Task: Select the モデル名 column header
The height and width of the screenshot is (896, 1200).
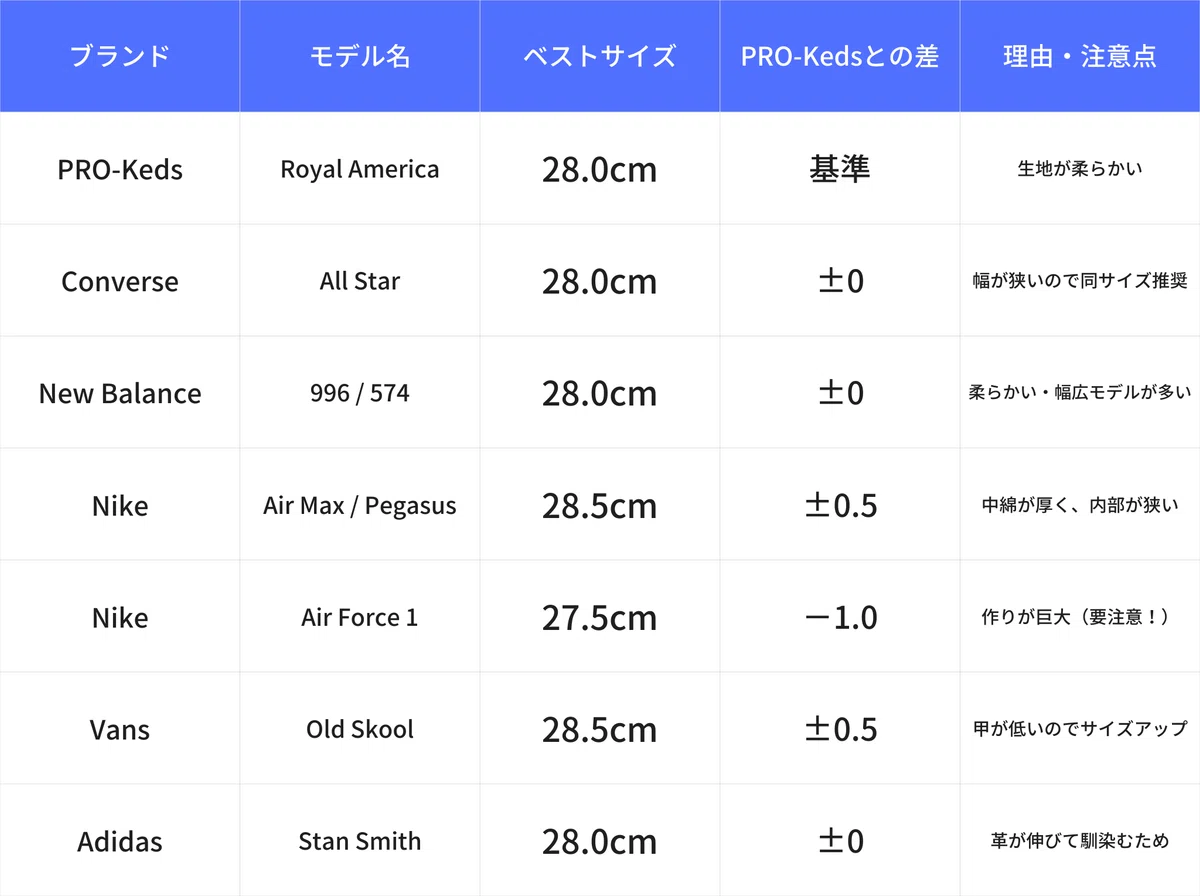Action: click(x=360, y=56)
